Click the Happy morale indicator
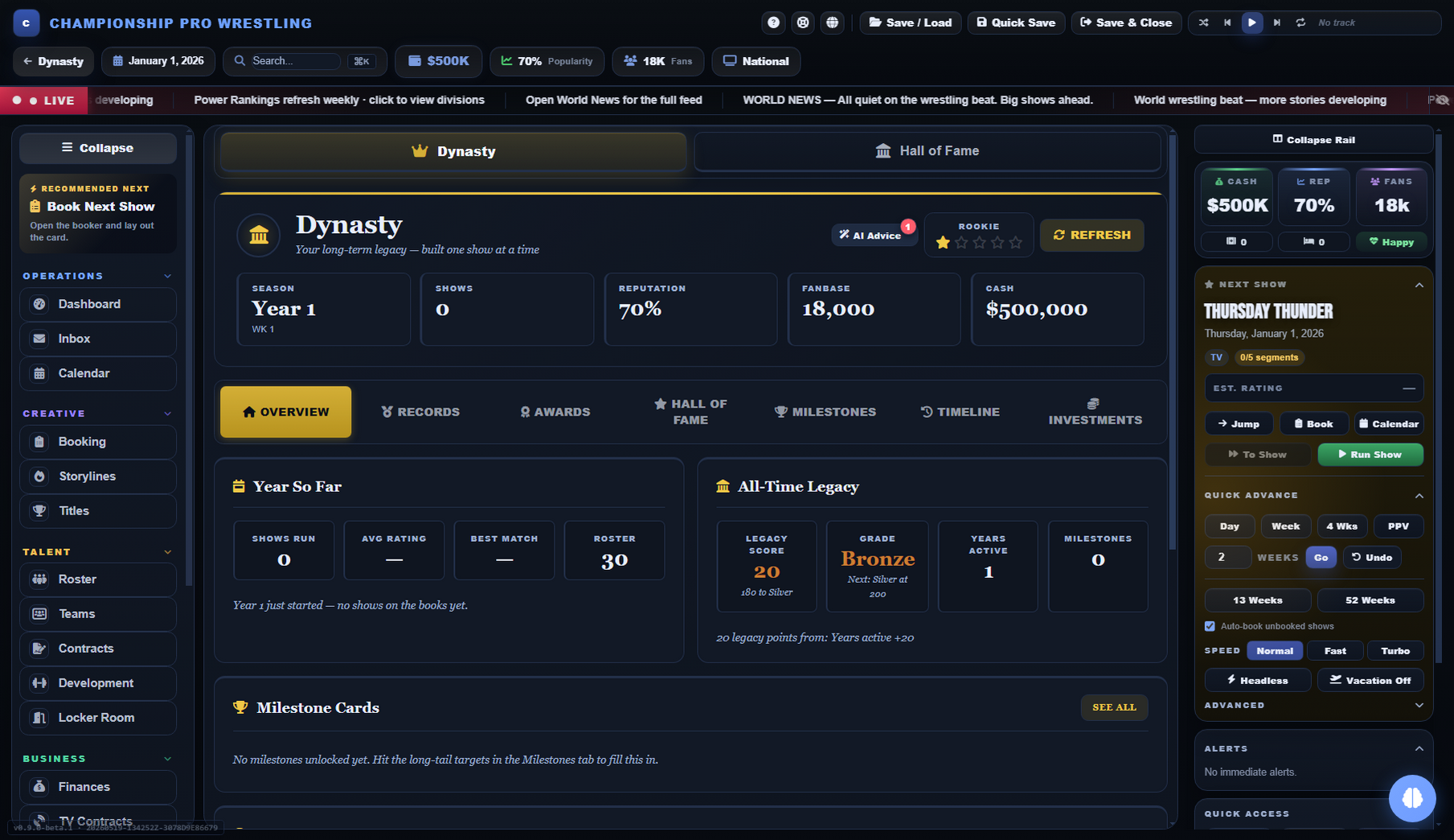Viewport: 1454px width, 840px height. click(x=1391, y=241)
